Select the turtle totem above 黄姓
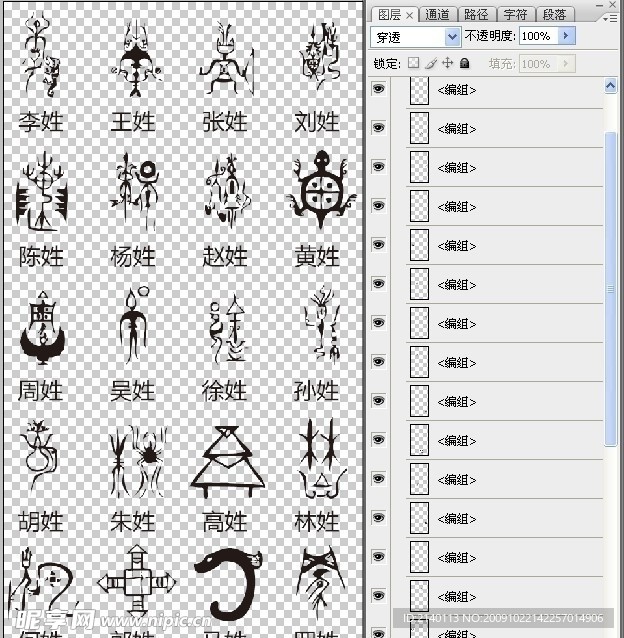This screenshot has width=624, height=638. pyautogui.click(x=321, y=189)
